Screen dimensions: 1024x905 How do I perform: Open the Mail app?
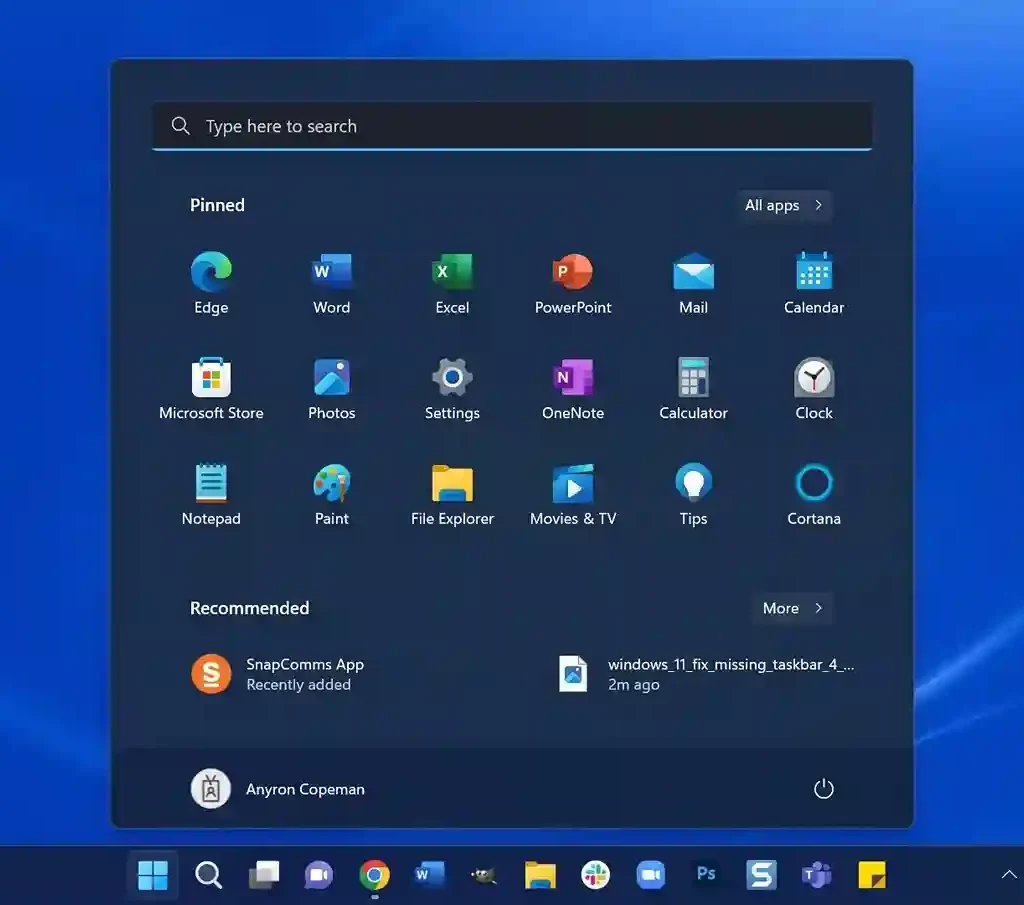click(x=693, y=283)
